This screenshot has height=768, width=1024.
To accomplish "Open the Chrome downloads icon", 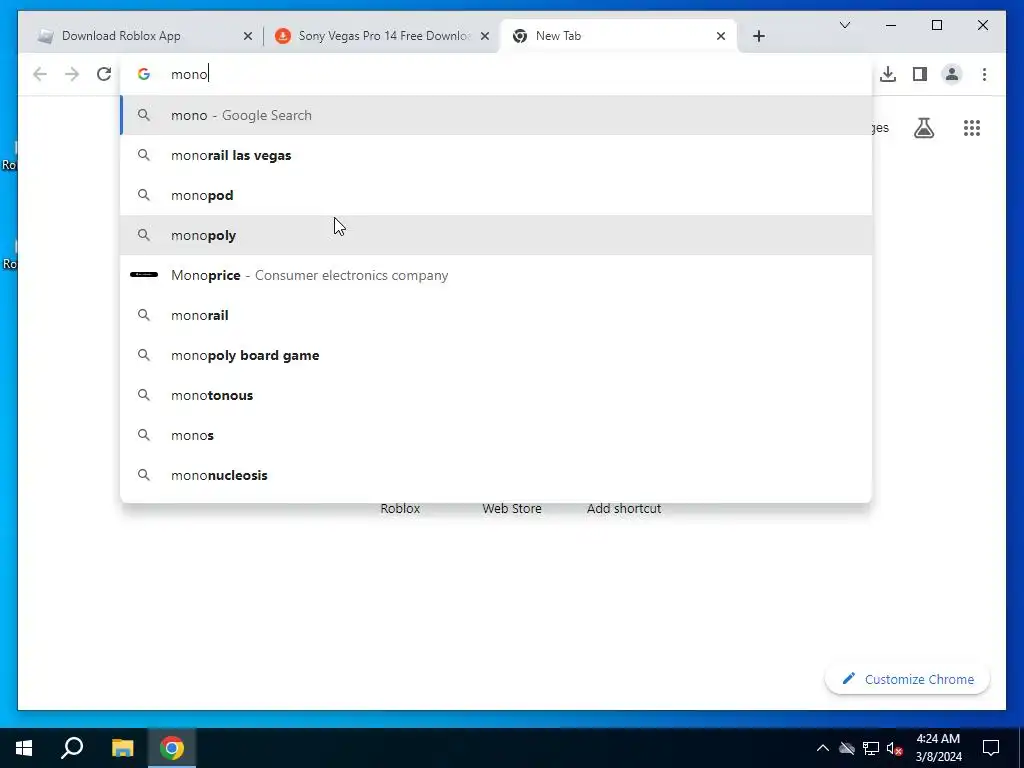I will (x=888, y=74).
